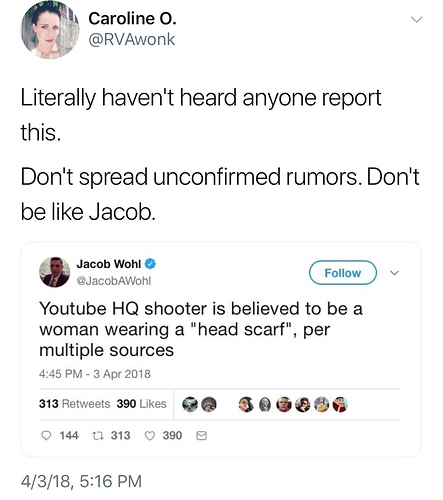Expand the chevron beside the Follow button
The width and height of the screenshot is (443, 500).
[x=394, y=273]
